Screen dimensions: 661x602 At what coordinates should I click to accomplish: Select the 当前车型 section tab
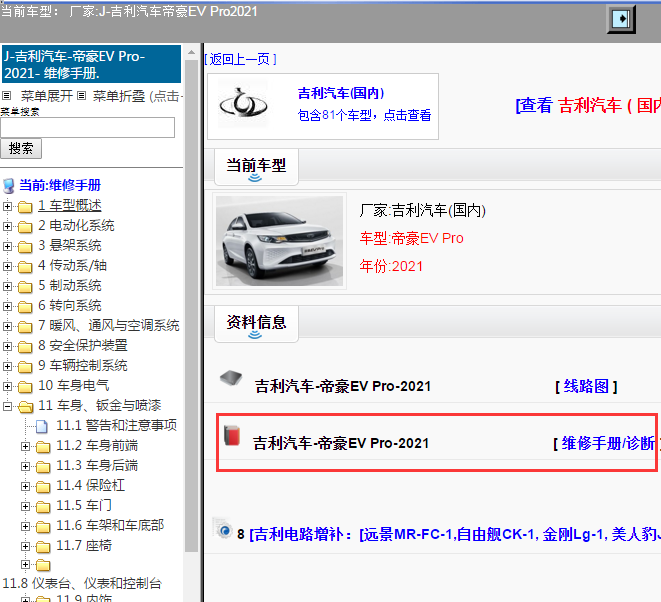pos(256,166)
